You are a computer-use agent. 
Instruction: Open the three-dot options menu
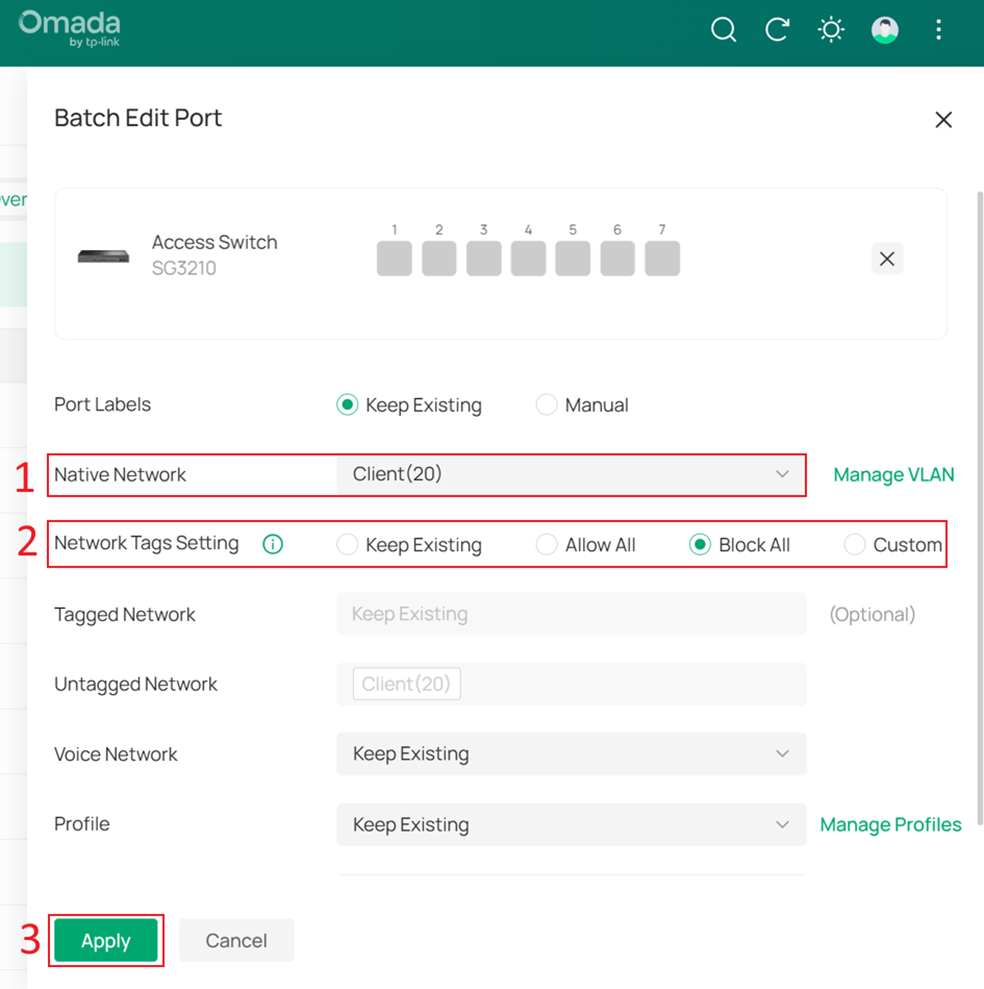coord(938,29)
